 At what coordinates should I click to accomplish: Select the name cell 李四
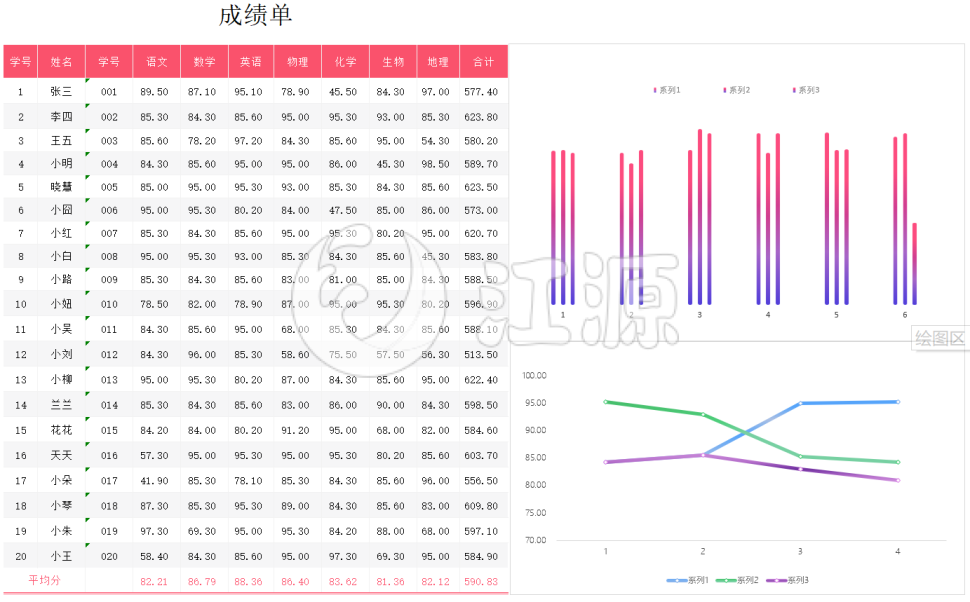click(61, 116)
